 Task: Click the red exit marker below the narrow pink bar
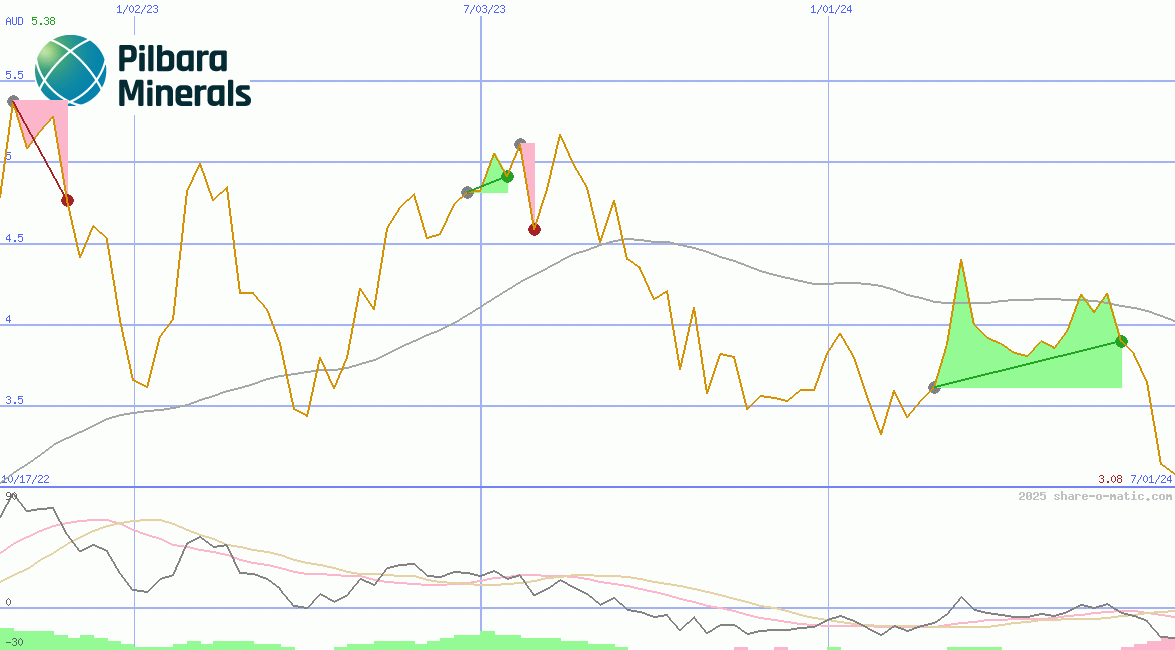(534, 229)
